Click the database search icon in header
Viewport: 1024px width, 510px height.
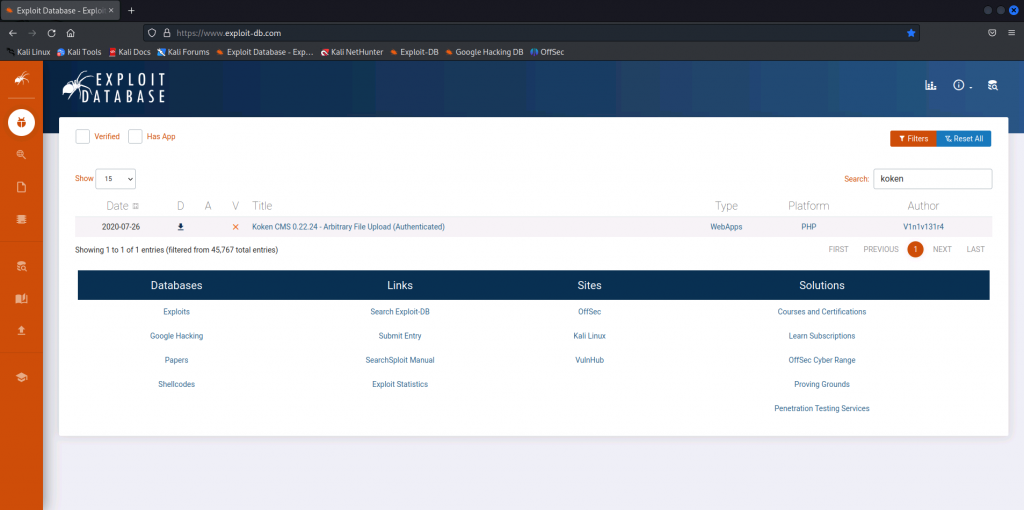pos(993,86)
